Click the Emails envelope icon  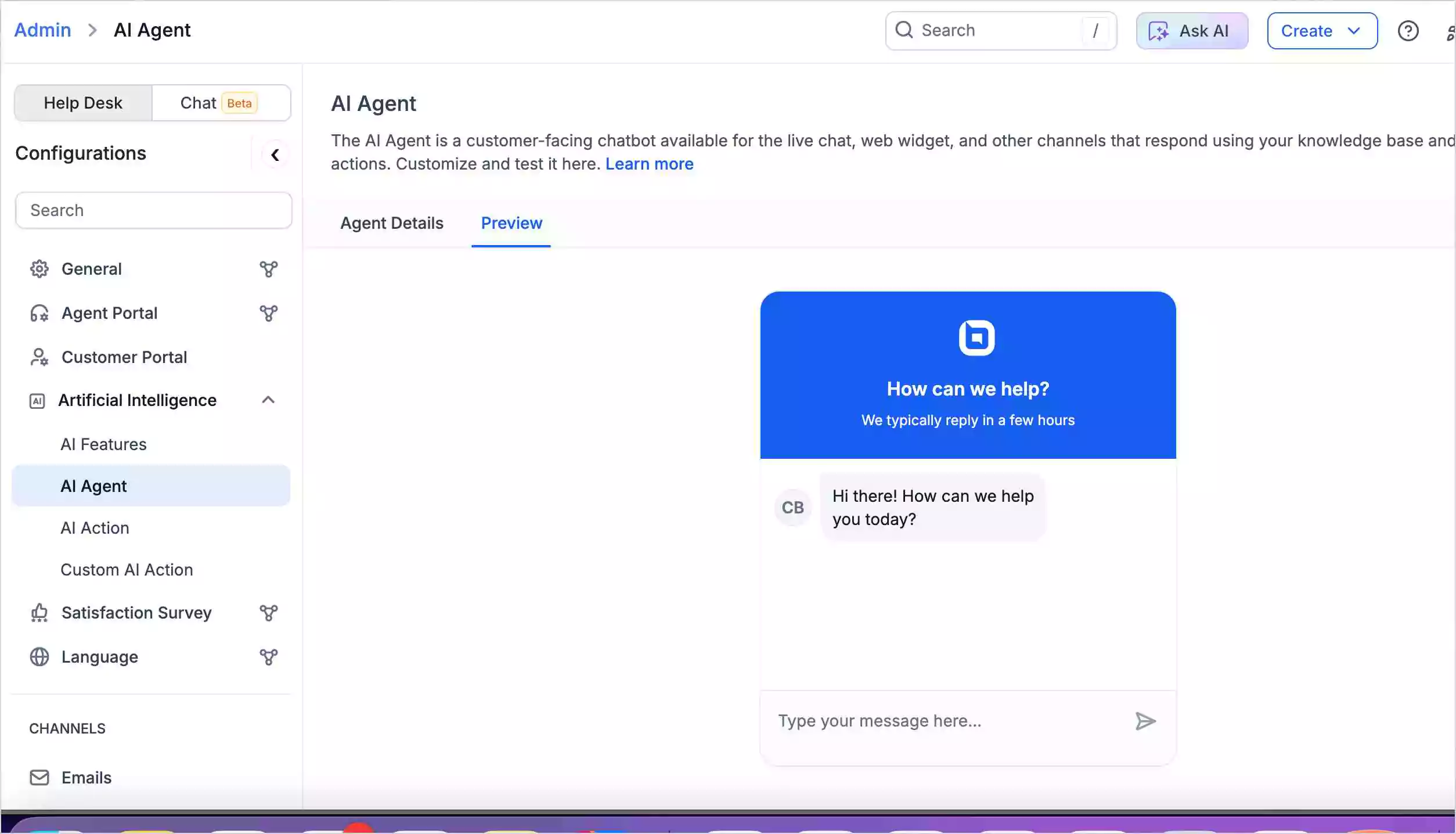click(39, 778)
